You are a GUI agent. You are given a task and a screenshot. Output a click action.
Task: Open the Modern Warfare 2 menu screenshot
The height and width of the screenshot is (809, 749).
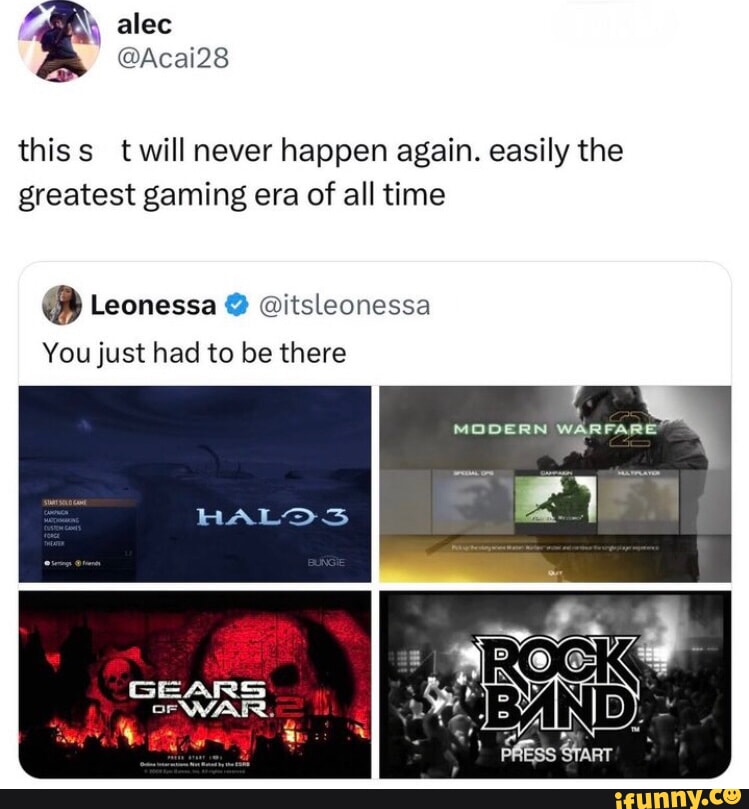click(x=555, y=484)
